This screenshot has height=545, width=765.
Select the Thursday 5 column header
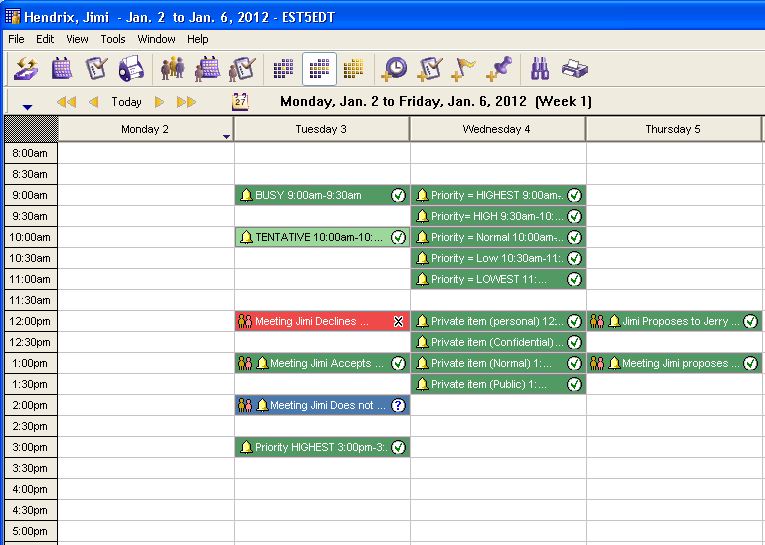674,129
